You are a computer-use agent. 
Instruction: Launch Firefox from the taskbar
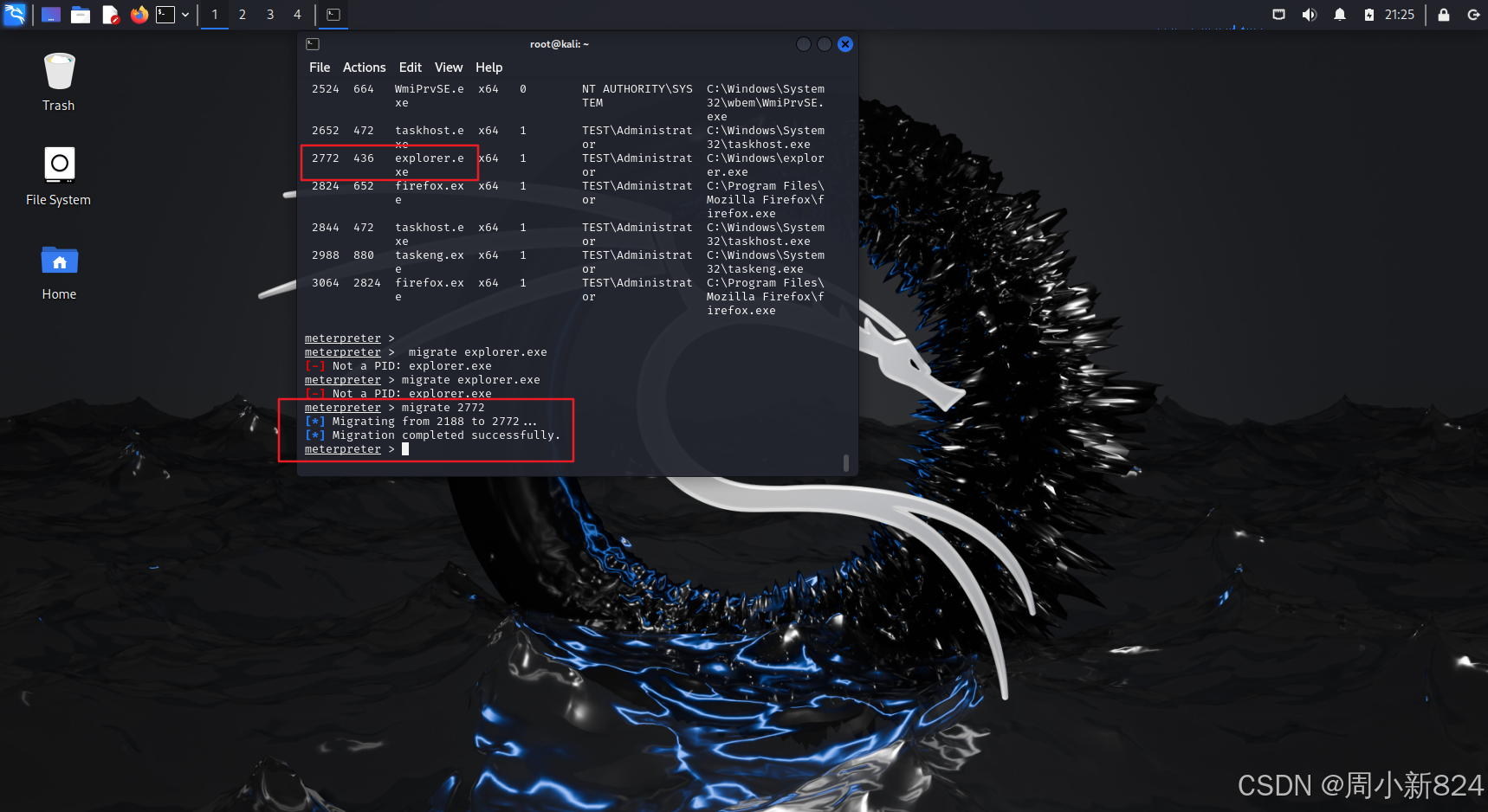tap(139, 15)
